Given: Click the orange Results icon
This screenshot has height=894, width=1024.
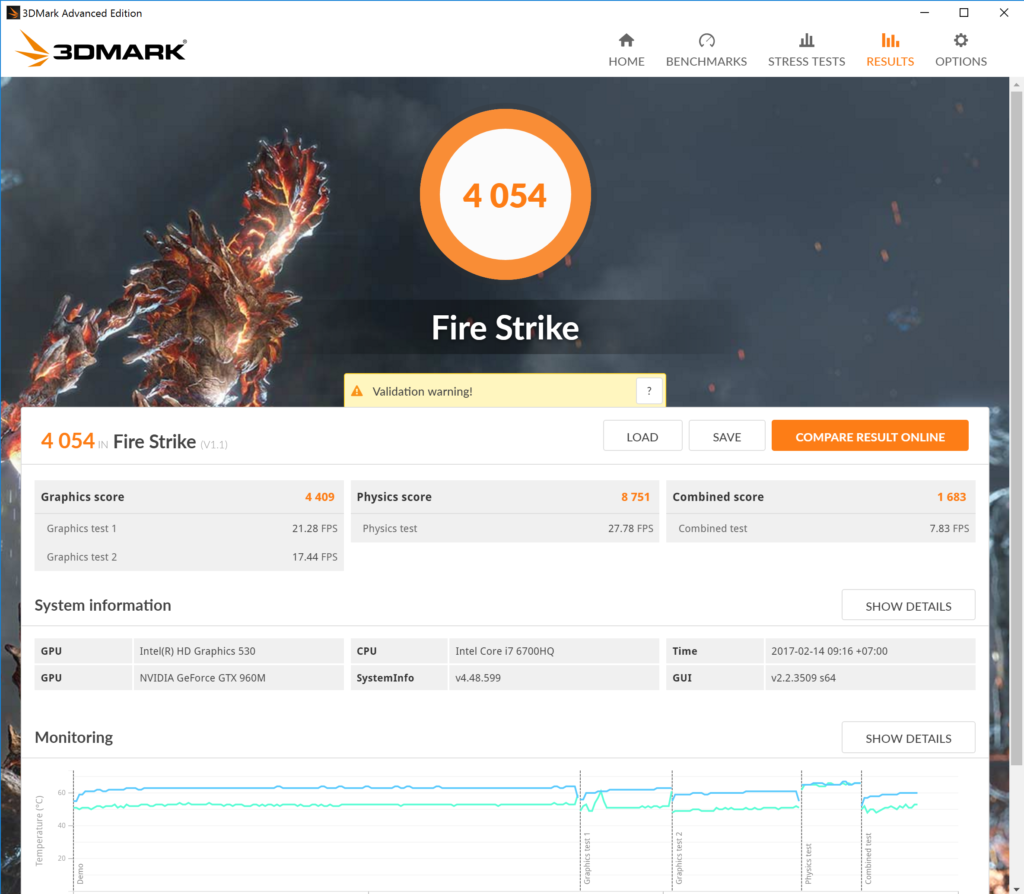Looking at the screenshot, I should pos(889,40).
